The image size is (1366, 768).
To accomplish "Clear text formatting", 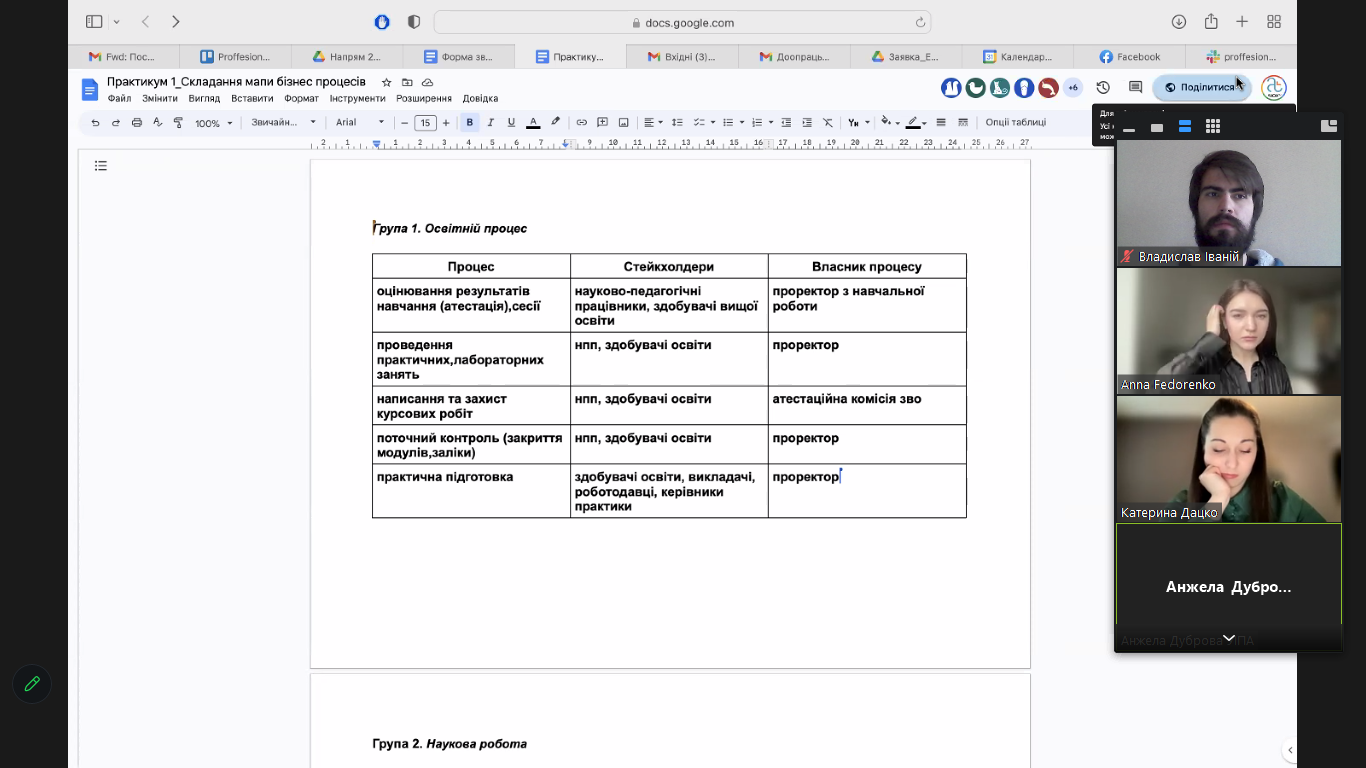I will [828, 123].
